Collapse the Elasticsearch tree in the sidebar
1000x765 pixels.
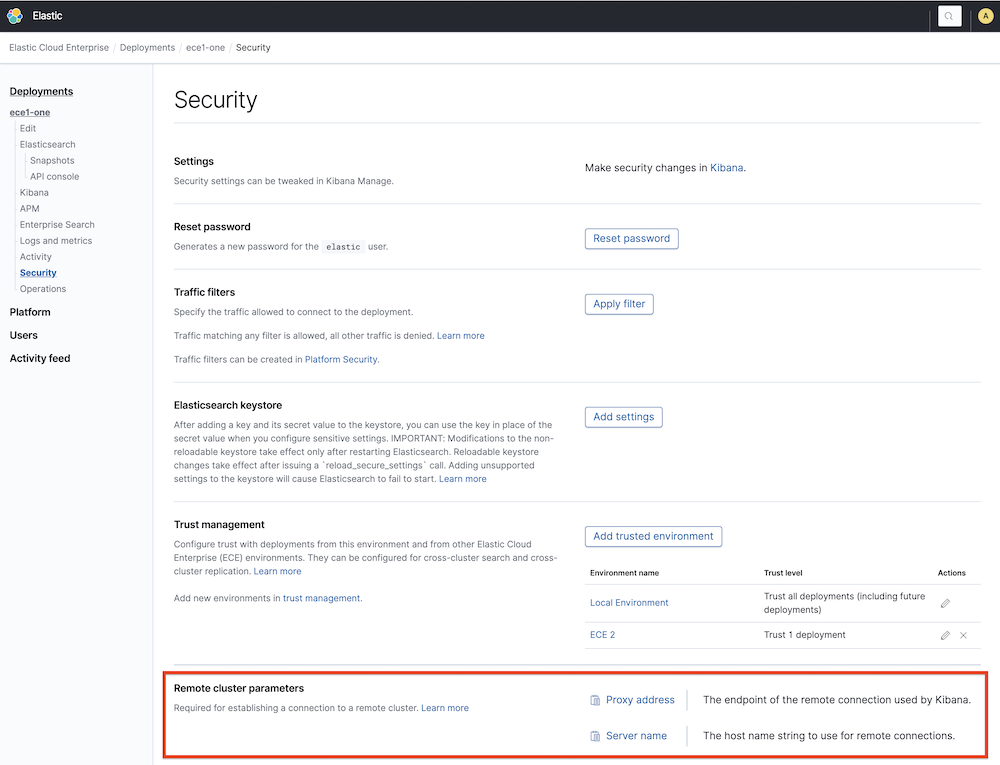click(x=47, y=144)
